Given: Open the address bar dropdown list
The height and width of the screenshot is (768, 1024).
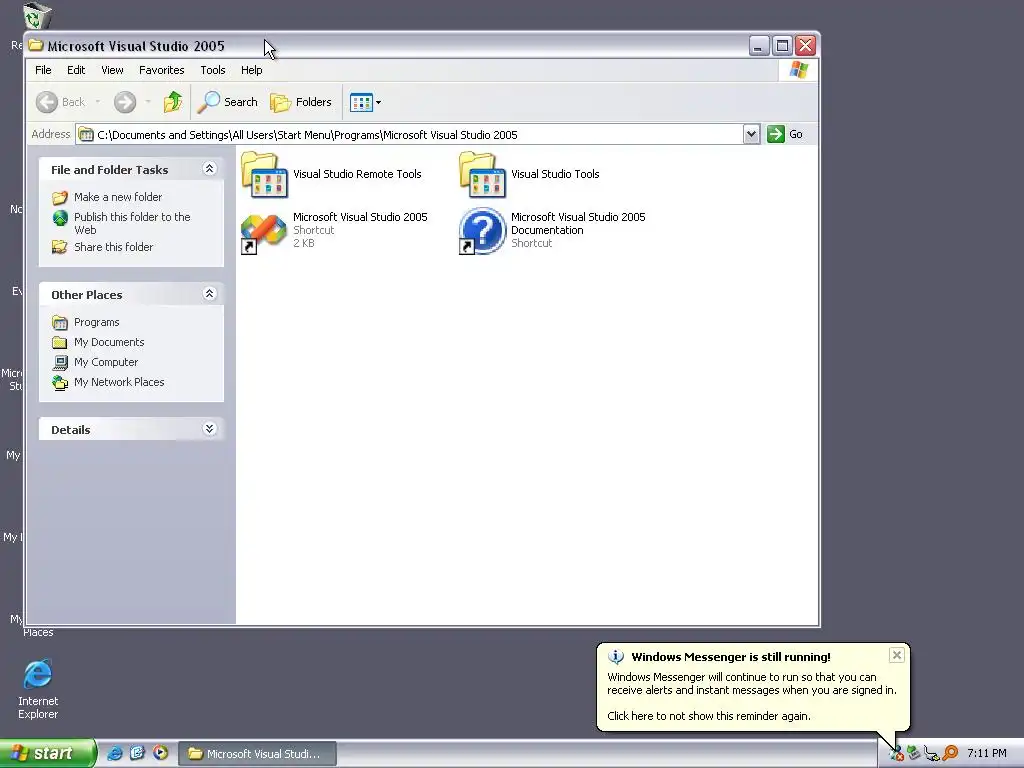Looking at the screenshot, I should [751, 135].
